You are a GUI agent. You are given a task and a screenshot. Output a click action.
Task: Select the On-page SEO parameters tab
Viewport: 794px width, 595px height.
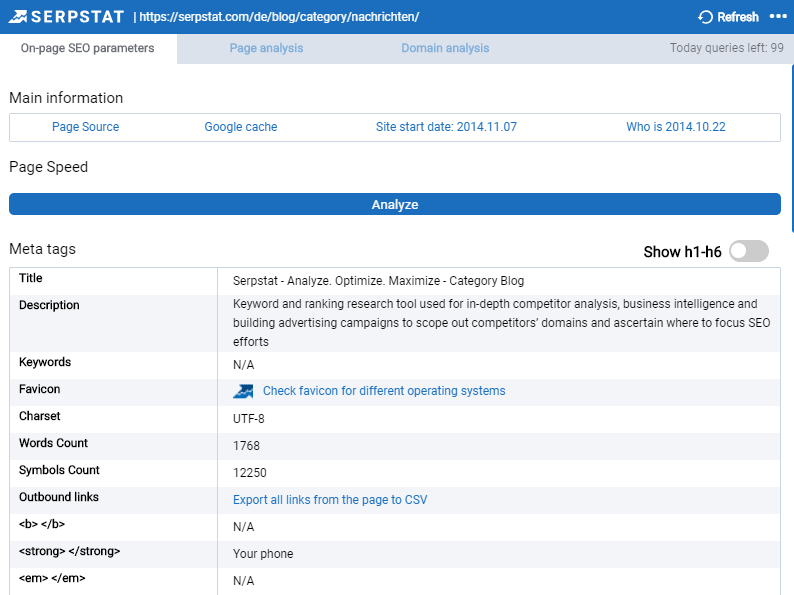tap(88, 48)
